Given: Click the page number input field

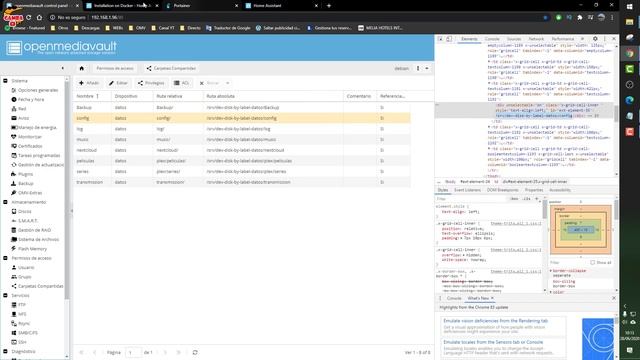Looking at the screenshot, I should pyautogui.click(x=133, y=352).
